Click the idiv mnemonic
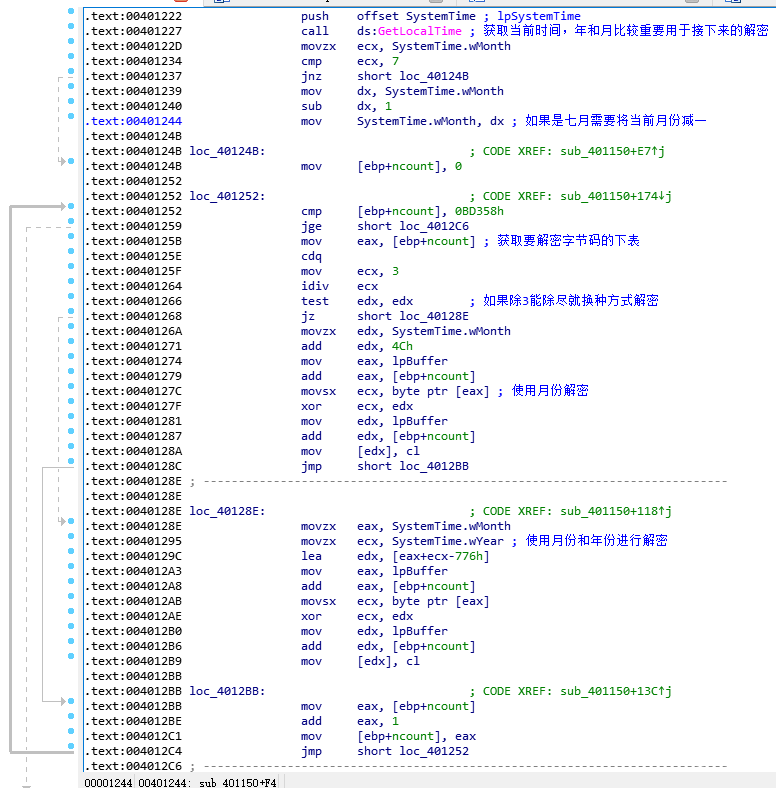Screen dimensions: 776x788 pyautogui.click(x=315, y=286)
